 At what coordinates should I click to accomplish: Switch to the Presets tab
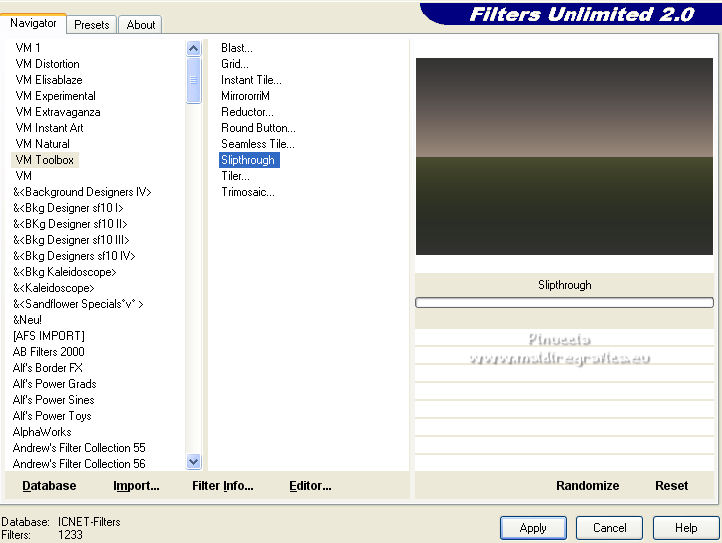pyautogui.click(x=92, y=24)
